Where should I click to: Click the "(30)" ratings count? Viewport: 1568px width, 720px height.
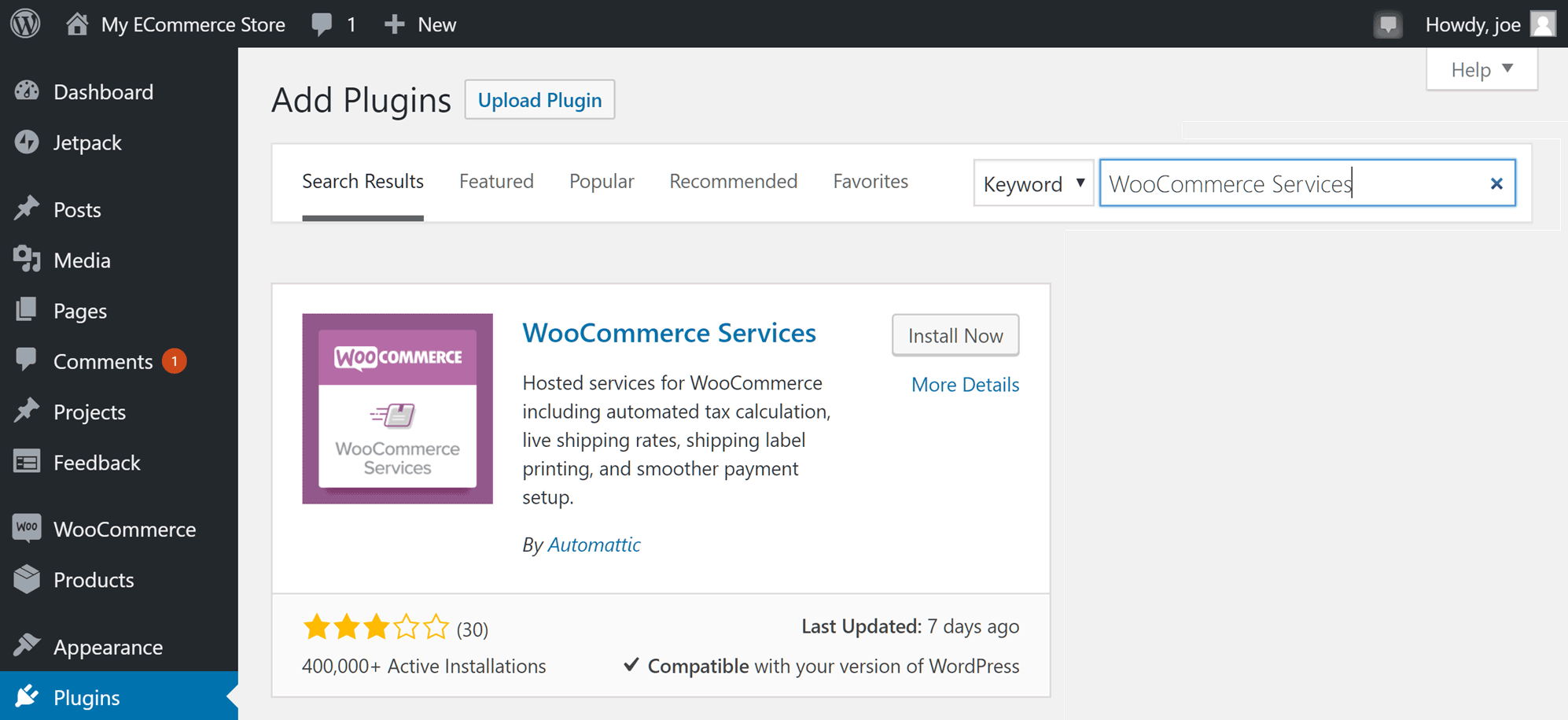(x=473, y=629)
